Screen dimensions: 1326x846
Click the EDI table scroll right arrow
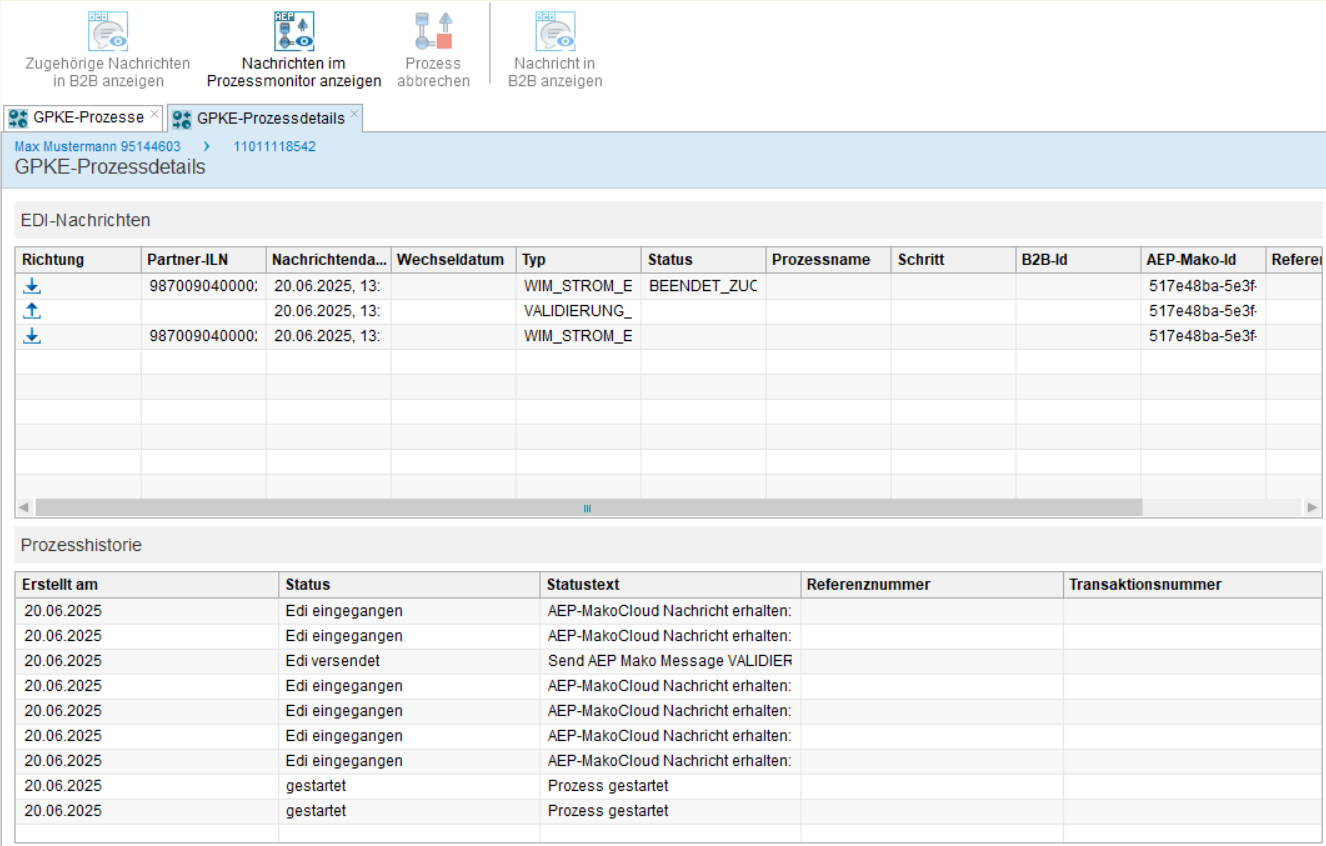point(1313,508)
